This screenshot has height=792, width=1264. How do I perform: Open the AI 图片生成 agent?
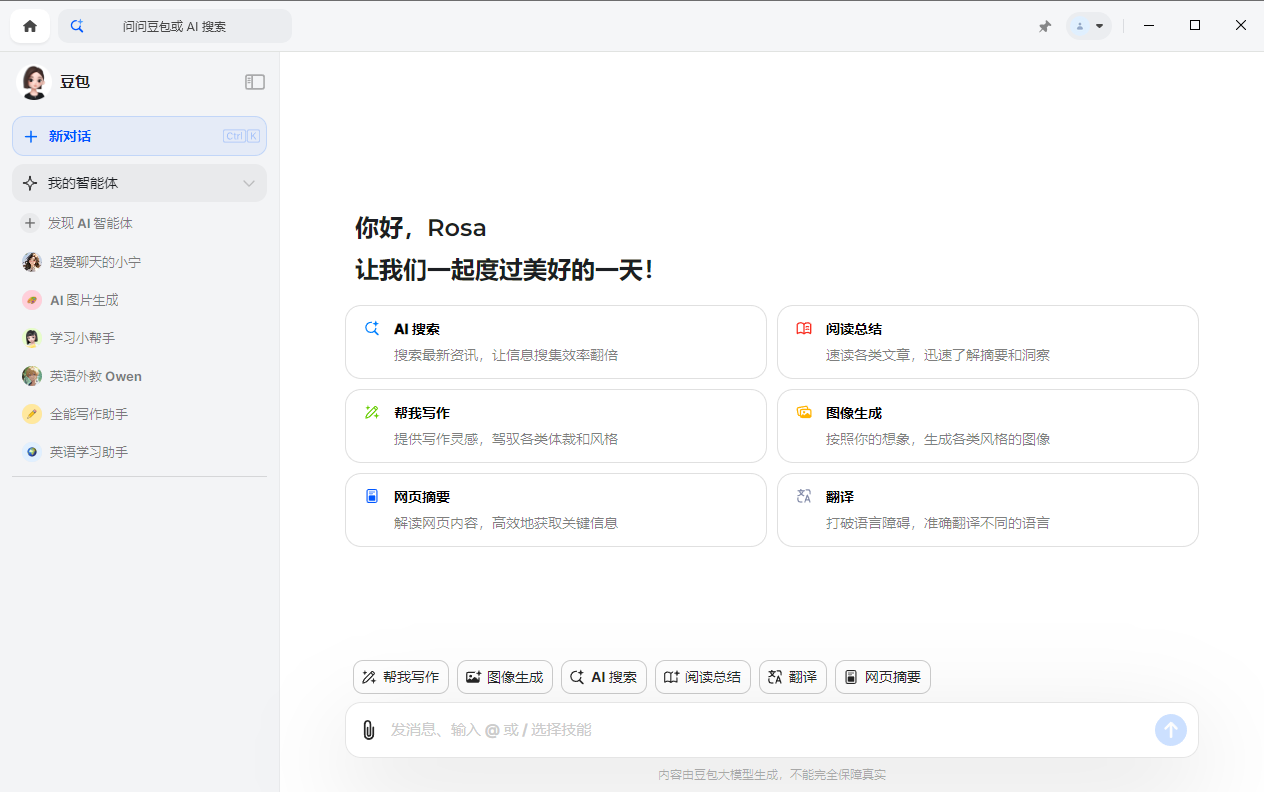click(87, 299)
